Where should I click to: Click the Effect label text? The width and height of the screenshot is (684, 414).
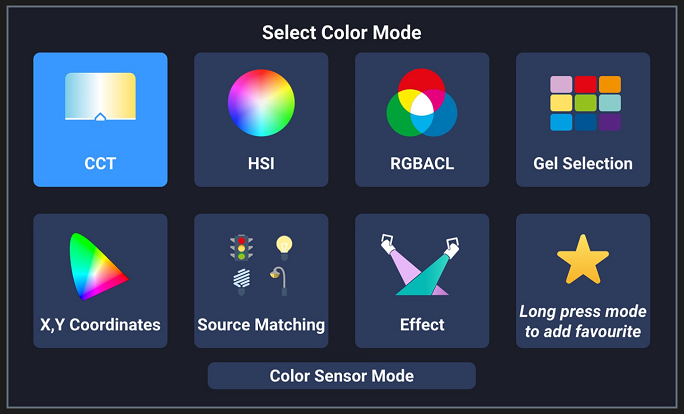pyautogui.click(x=422, y=325)
